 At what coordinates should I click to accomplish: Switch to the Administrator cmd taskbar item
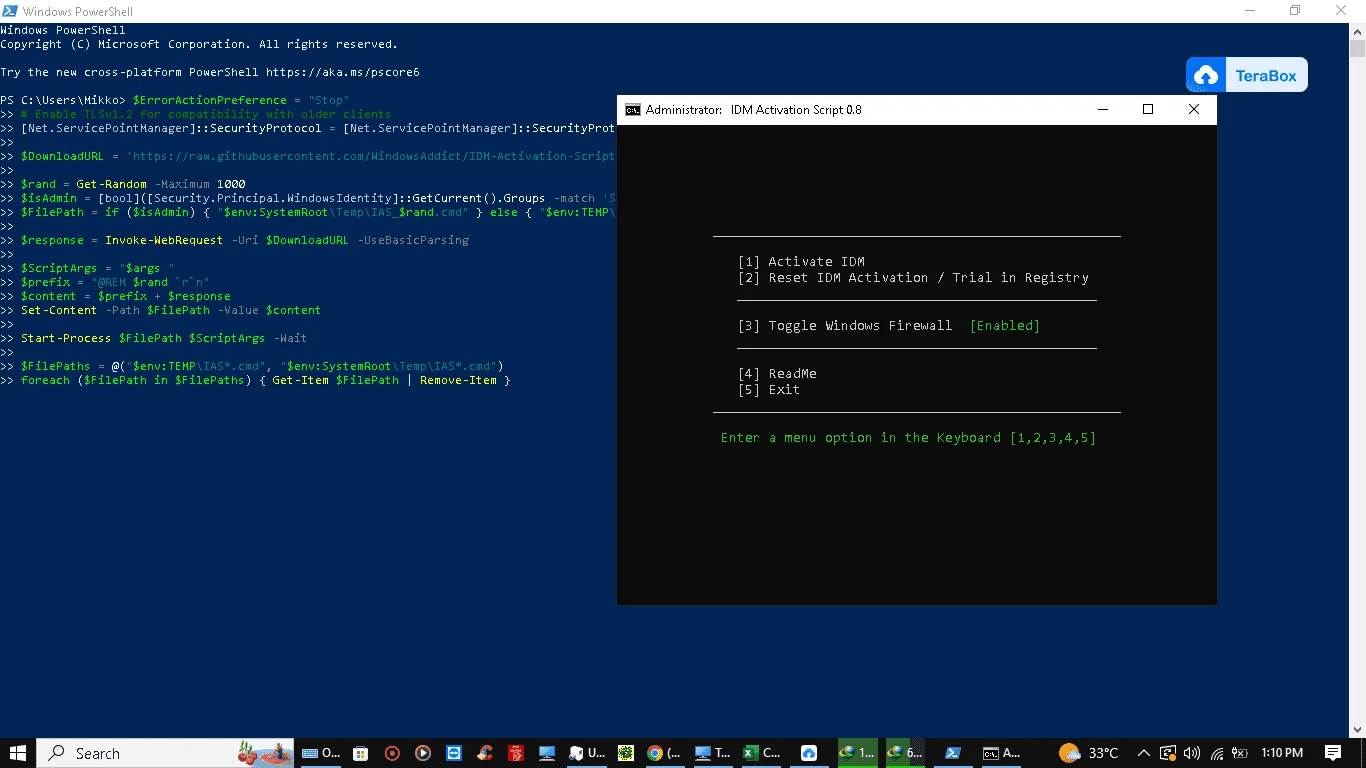(x=1001, y=753)
